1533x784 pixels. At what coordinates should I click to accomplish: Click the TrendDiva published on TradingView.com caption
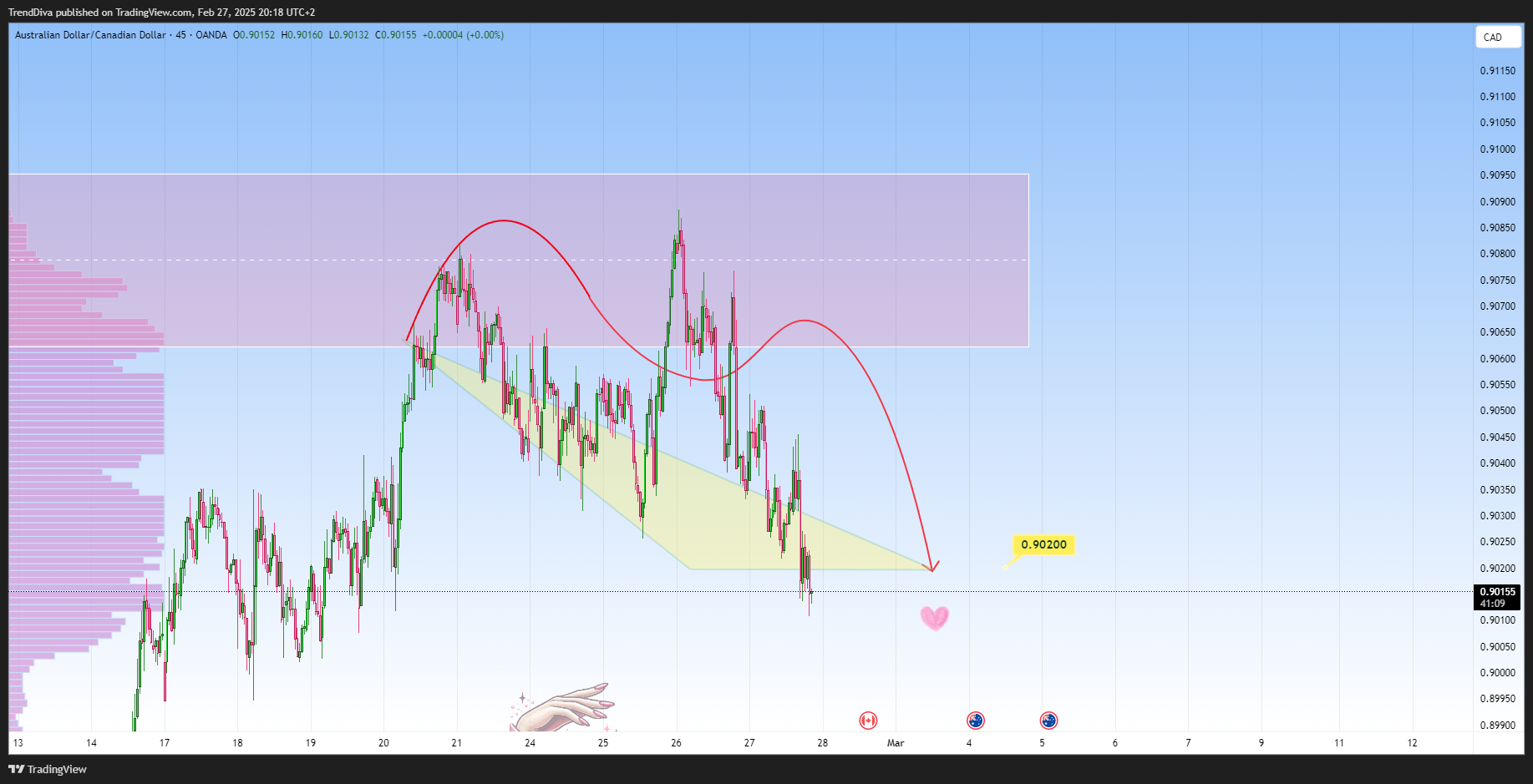pos(161,13)
